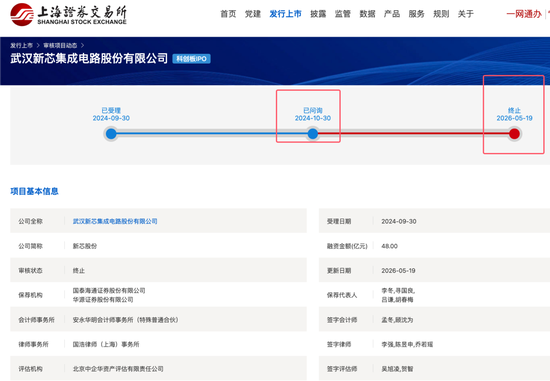Click the 已问询 2024-10-30 label
The height and width of the screenshot is (381, 550).
pos(313,114)
